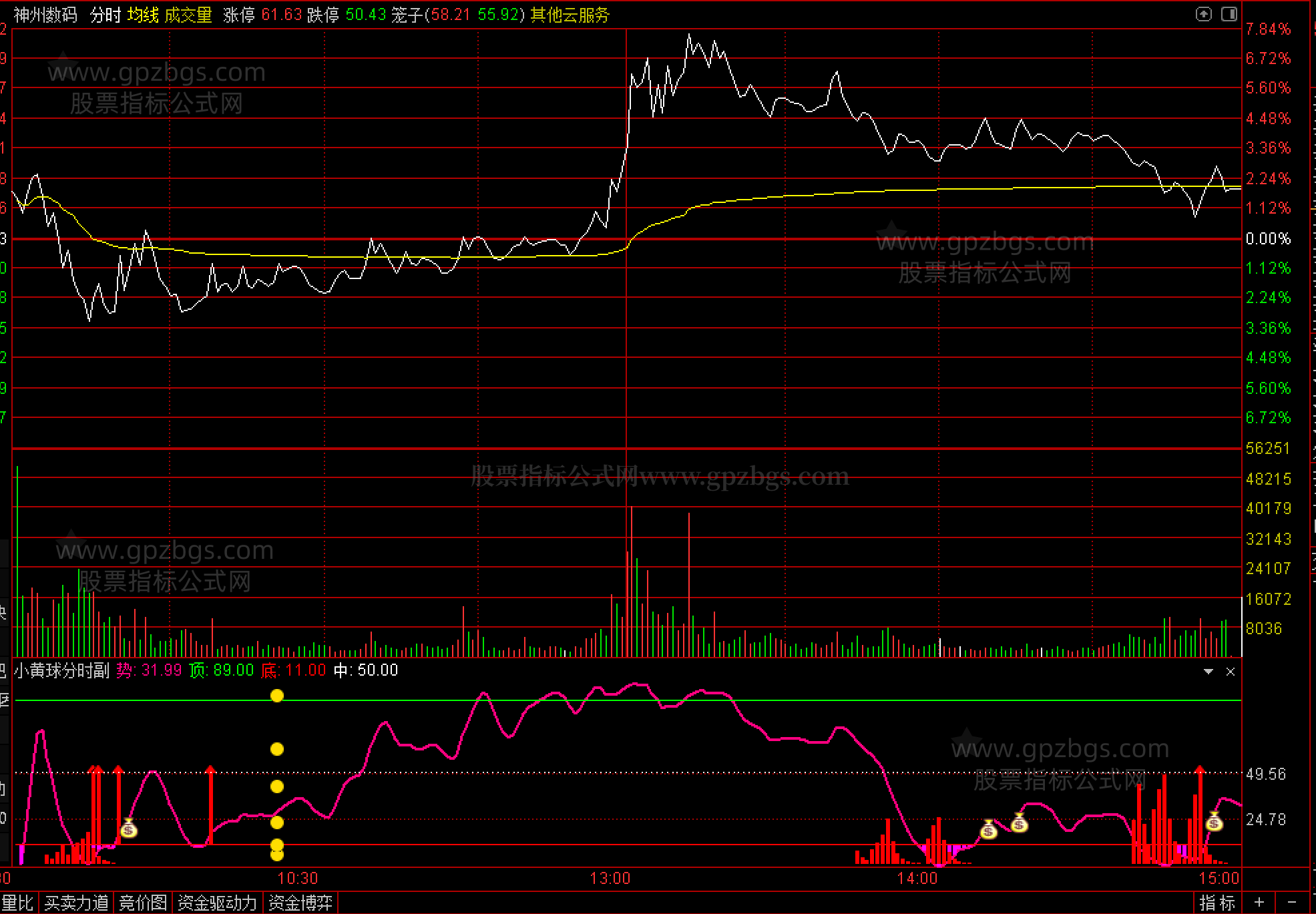Screen dimensions: 1316x914
Task: Click the money bag icon before 15:00
Action: (1214, 822)
